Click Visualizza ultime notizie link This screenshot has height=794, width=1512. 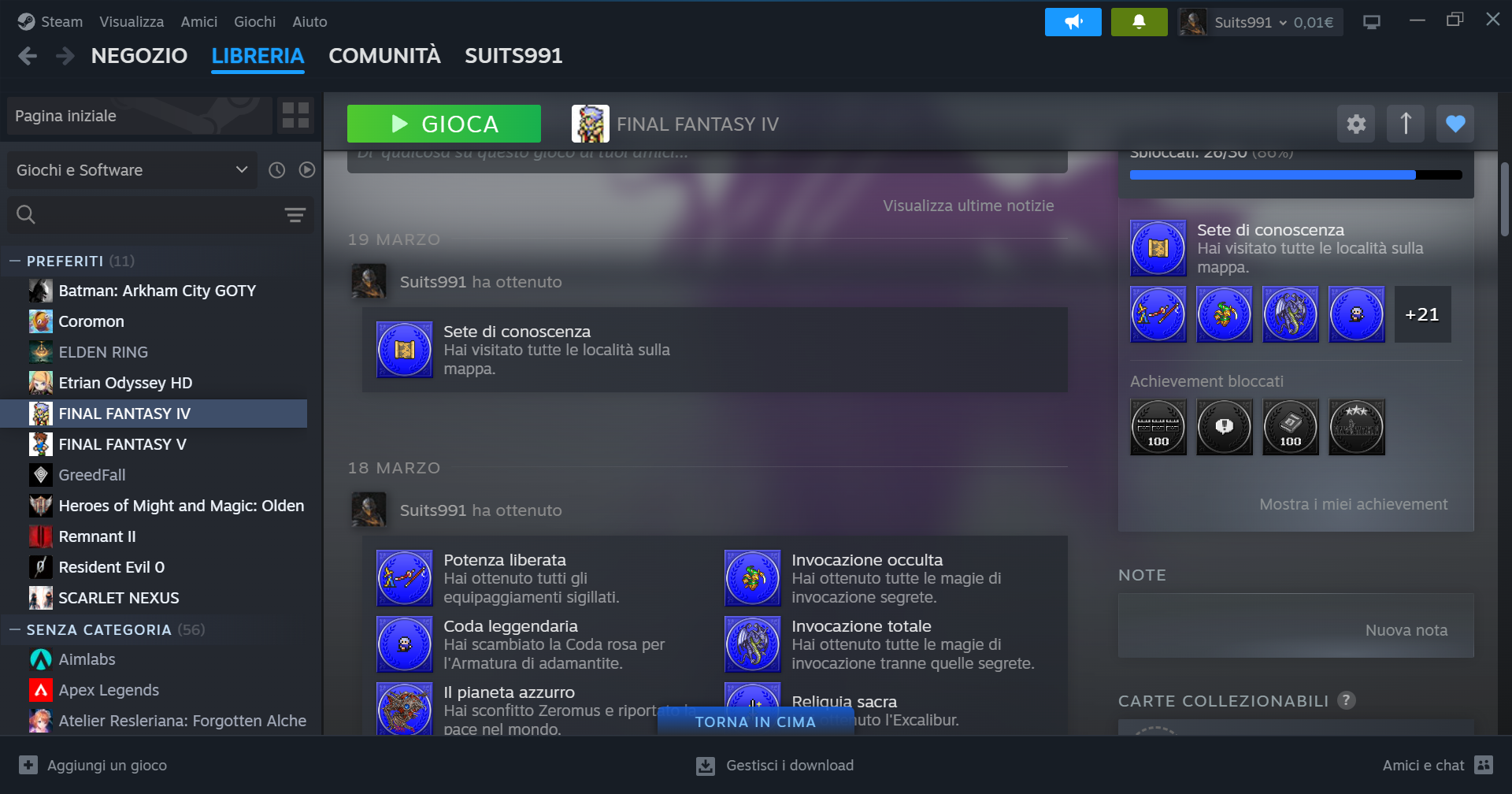click(968, 206)
